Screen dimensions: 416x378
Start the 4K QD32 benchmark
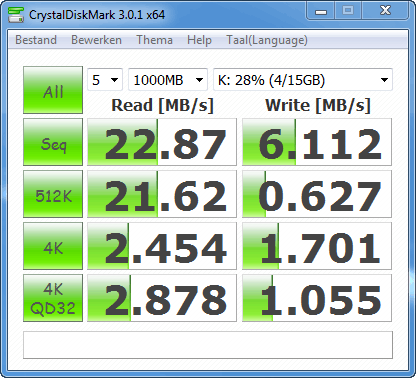(x=53, y=298)
